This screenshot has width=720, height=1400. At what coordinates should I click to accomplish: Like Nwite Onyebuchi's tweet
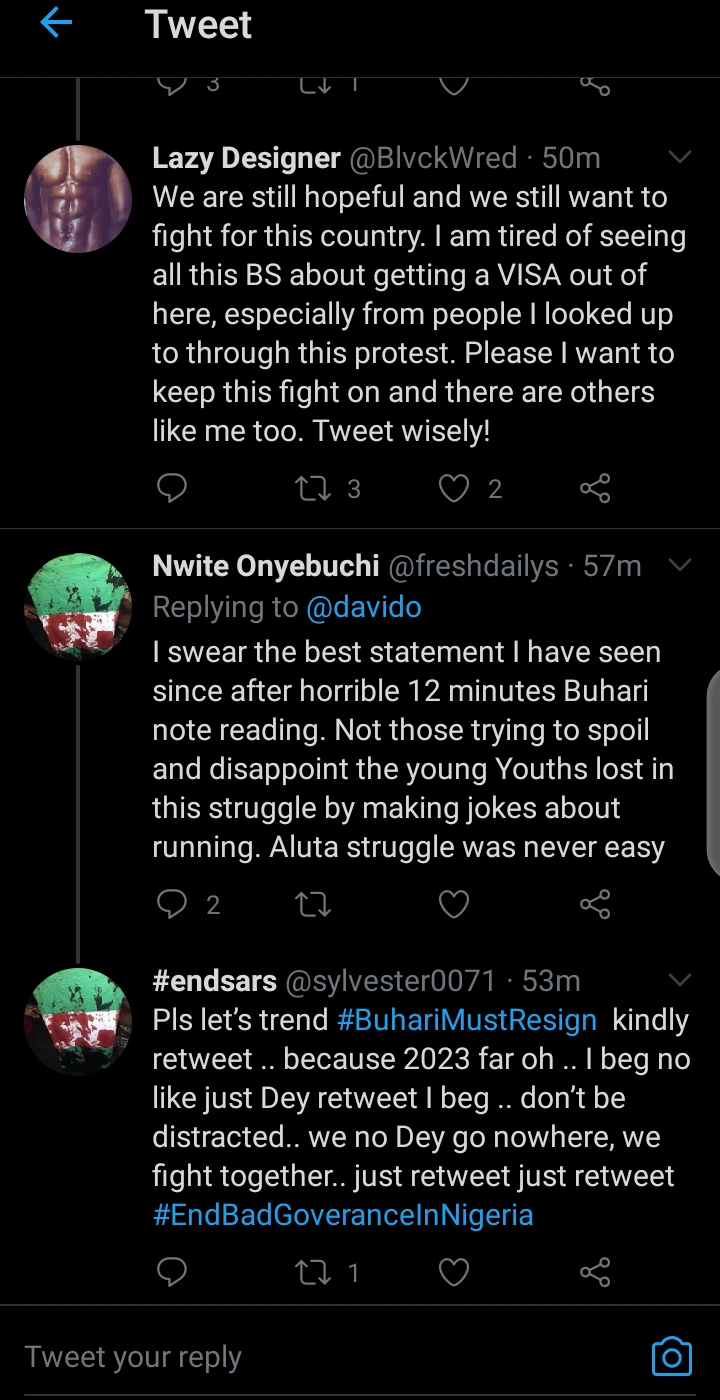tap(455, 905)
